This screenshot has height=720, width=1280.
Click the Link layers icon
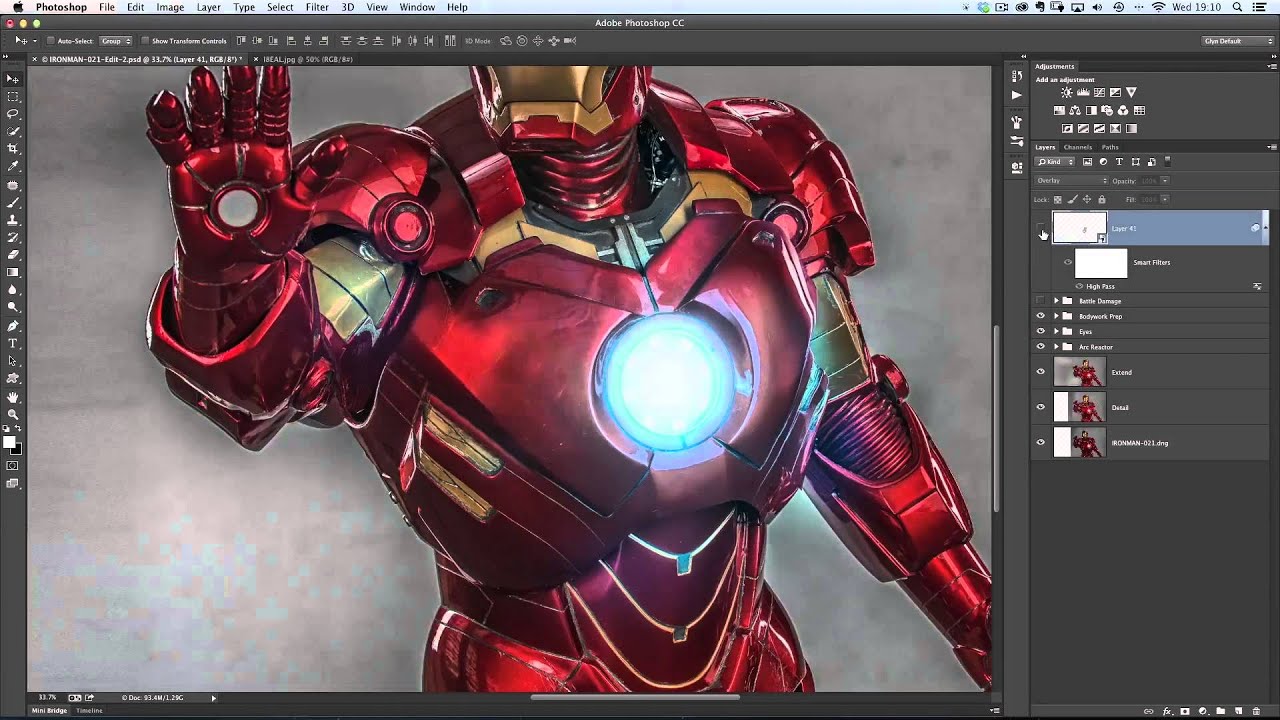(x=1148, y=711)
